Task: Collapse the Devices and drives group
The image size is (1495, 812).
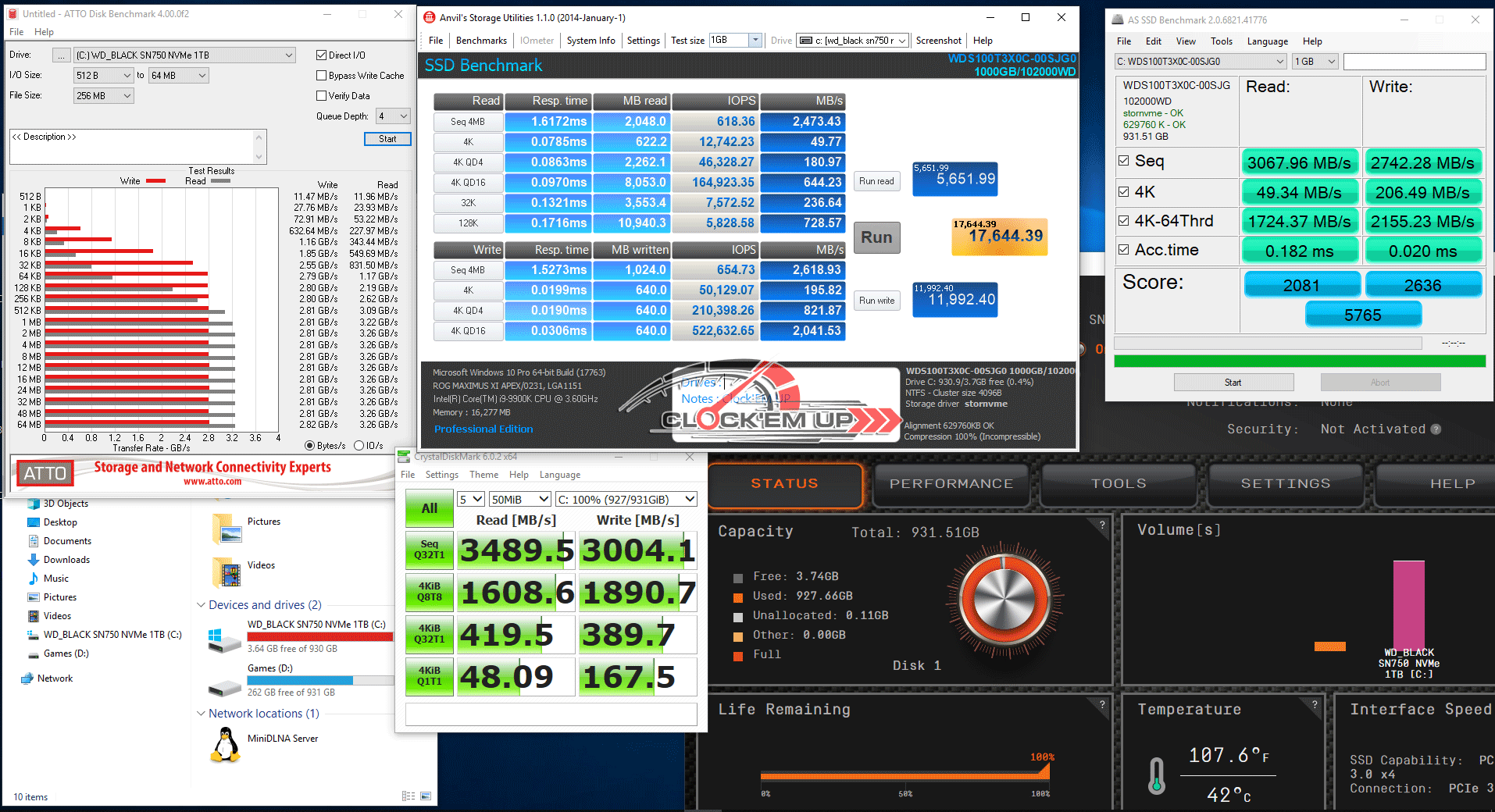Action: tap(202, 605)
